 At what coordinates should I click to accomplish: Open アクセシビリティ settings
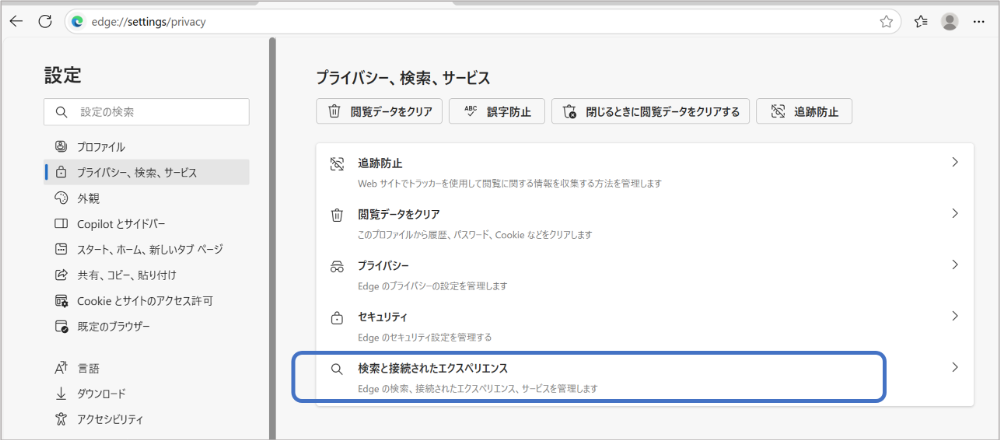[x=147, y=419]
